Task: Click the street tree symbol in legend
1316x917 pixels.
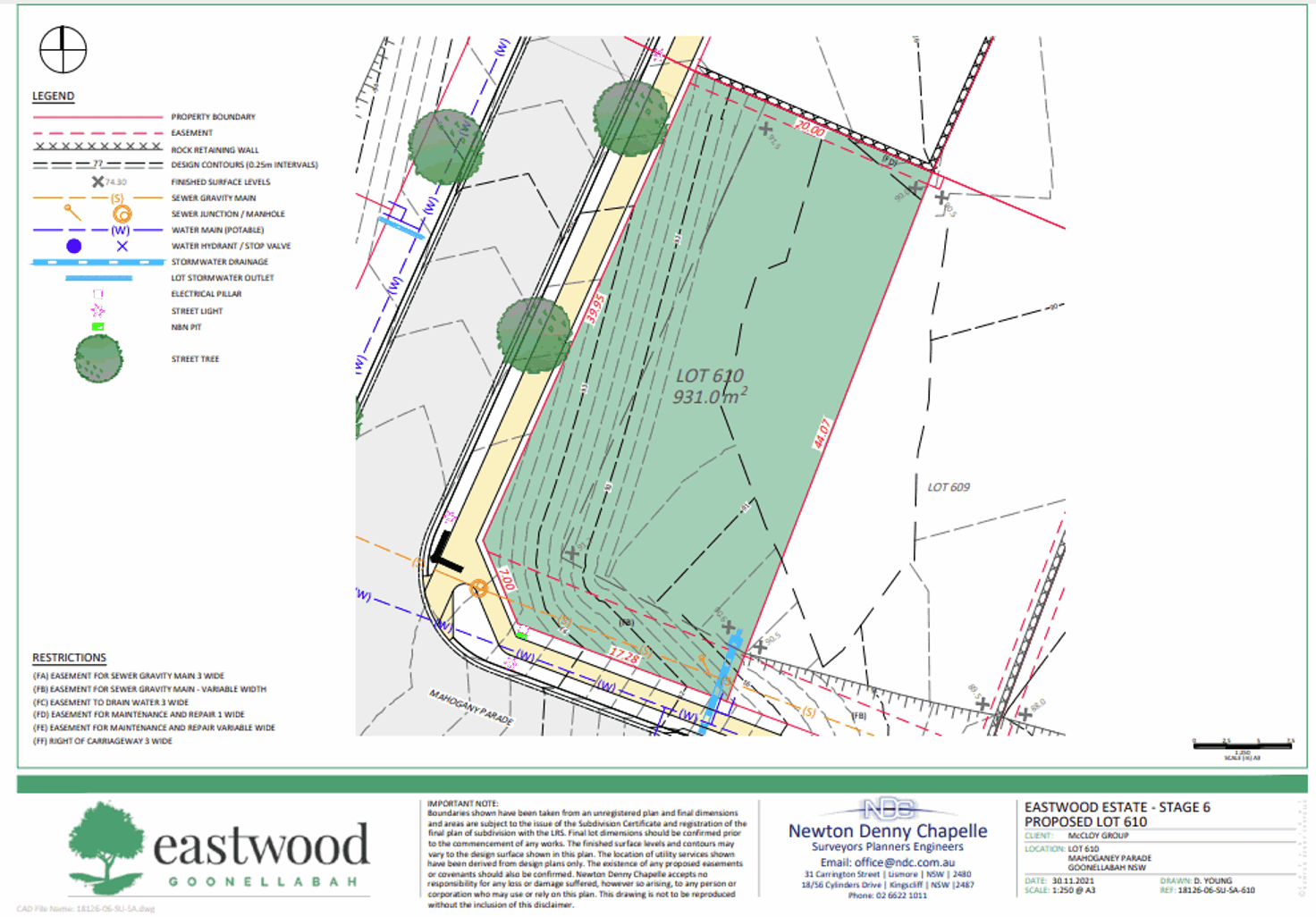Action: click(98, 359)
